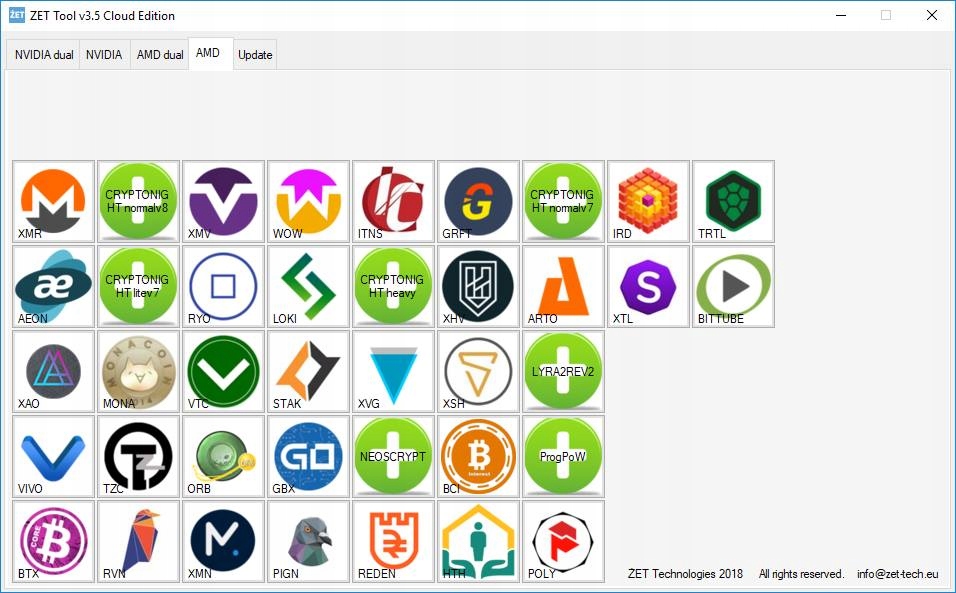Switch to the NVIDIA dual tab
The width and height of the screenshot is (956, 593).
[44, 55]
